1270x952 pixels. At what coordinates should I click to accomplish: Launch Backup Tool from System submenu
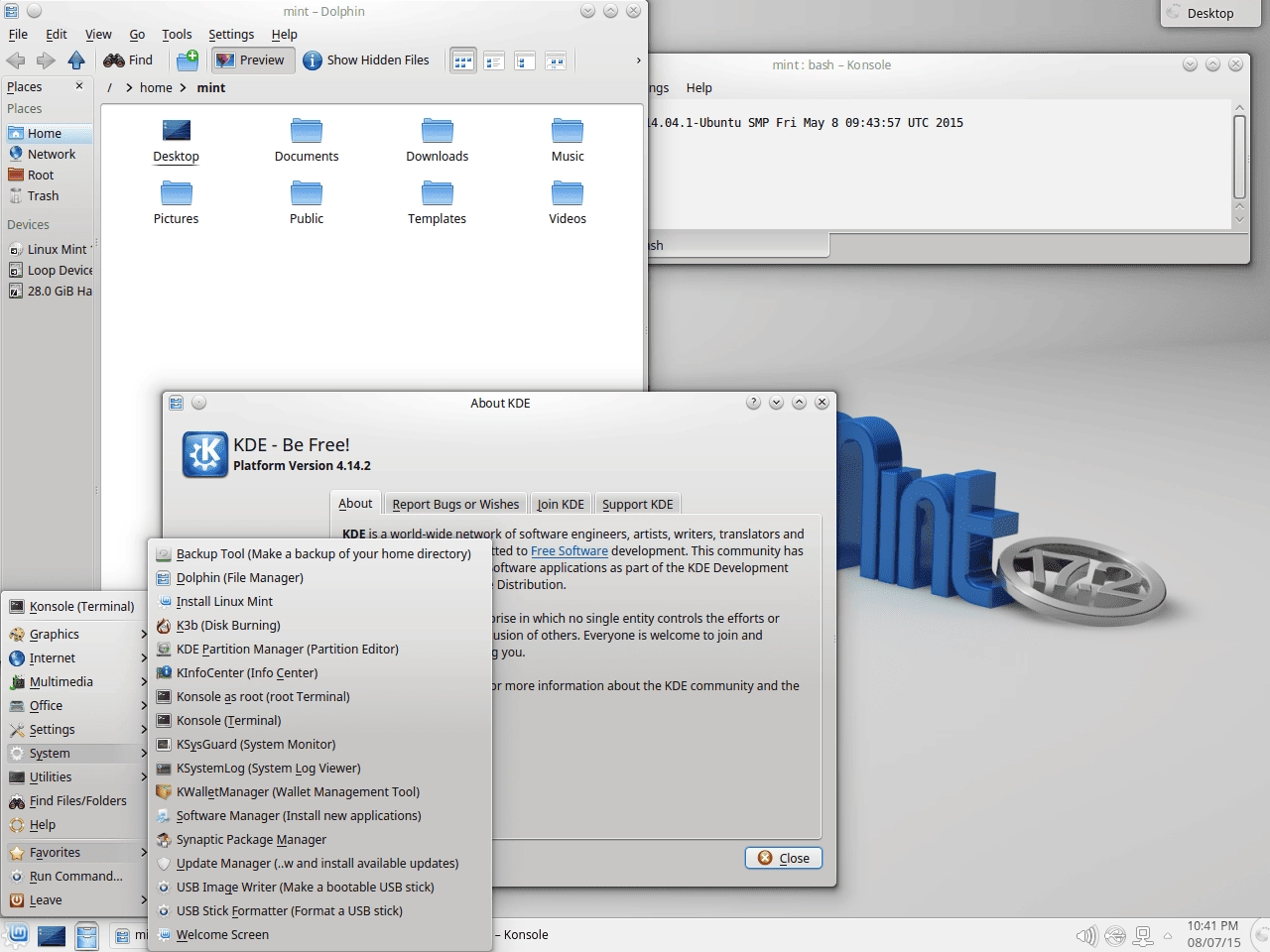tap(319, 553)
